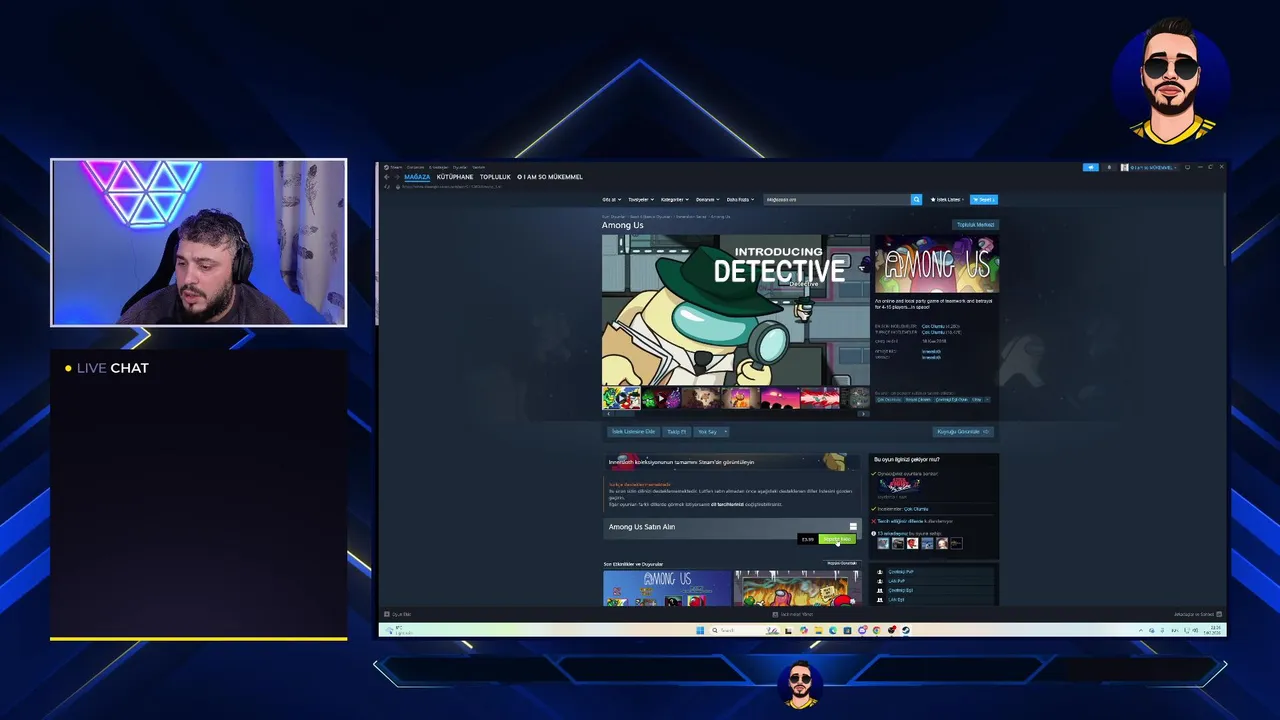Viewport: 1280px width, 720px height.
Task: Click the weather widget on the taskbar
Action: [397, 630]
